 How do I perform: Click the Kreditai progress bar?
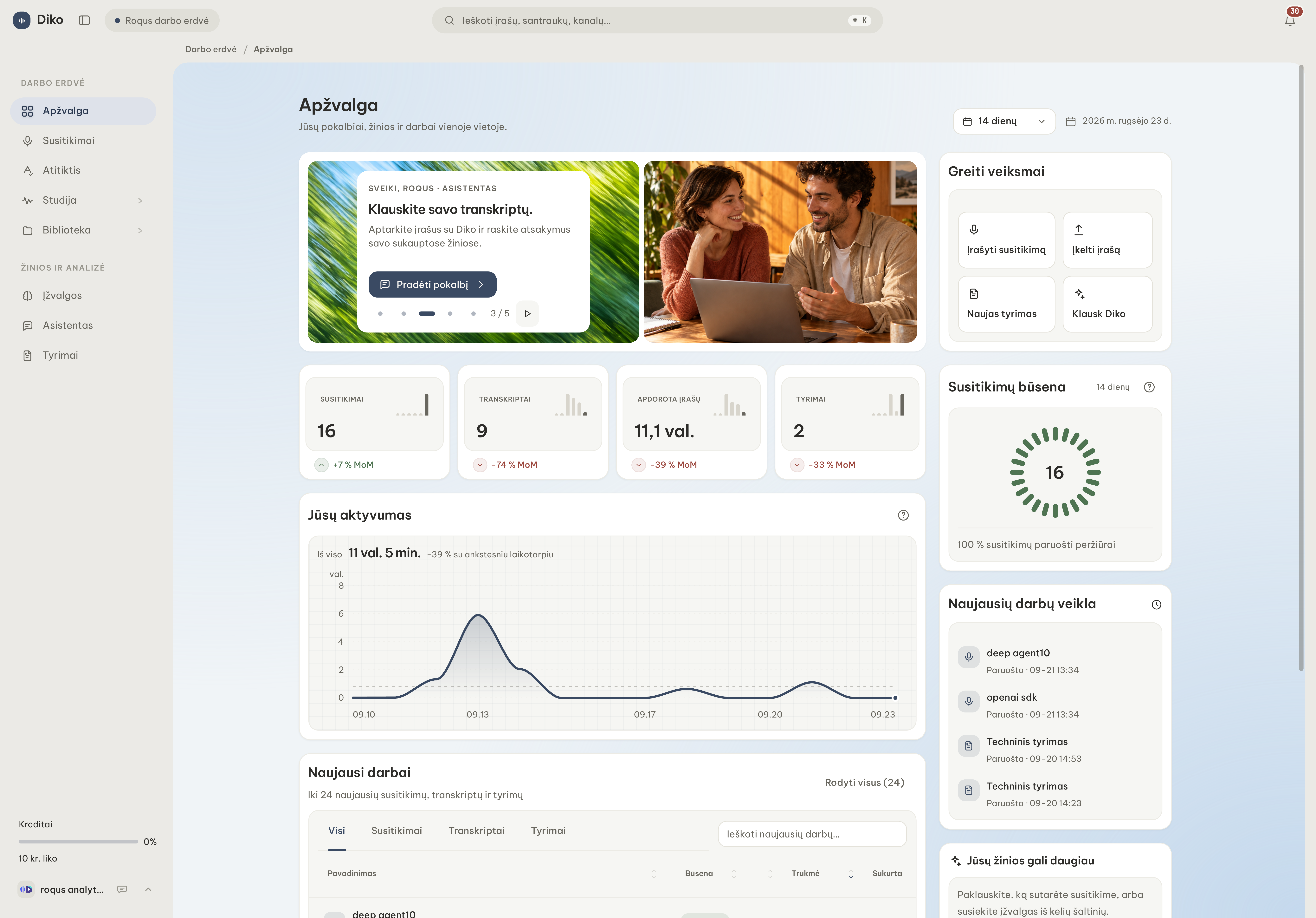coord(79,842)
